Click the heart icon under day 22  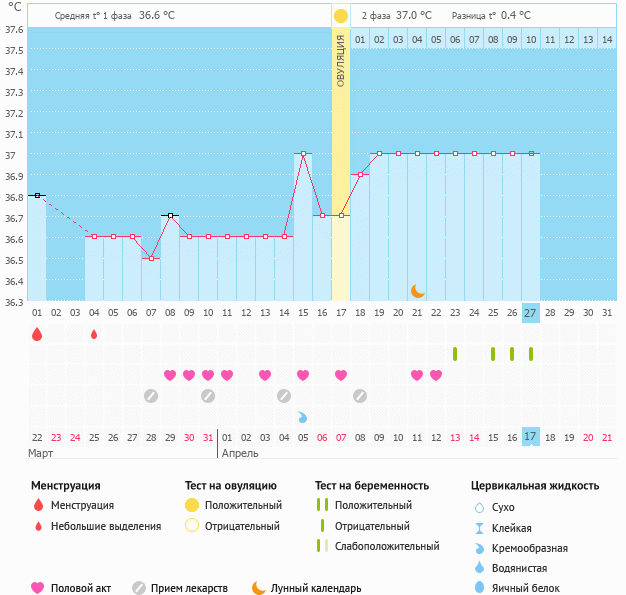(x=436, y=375)
